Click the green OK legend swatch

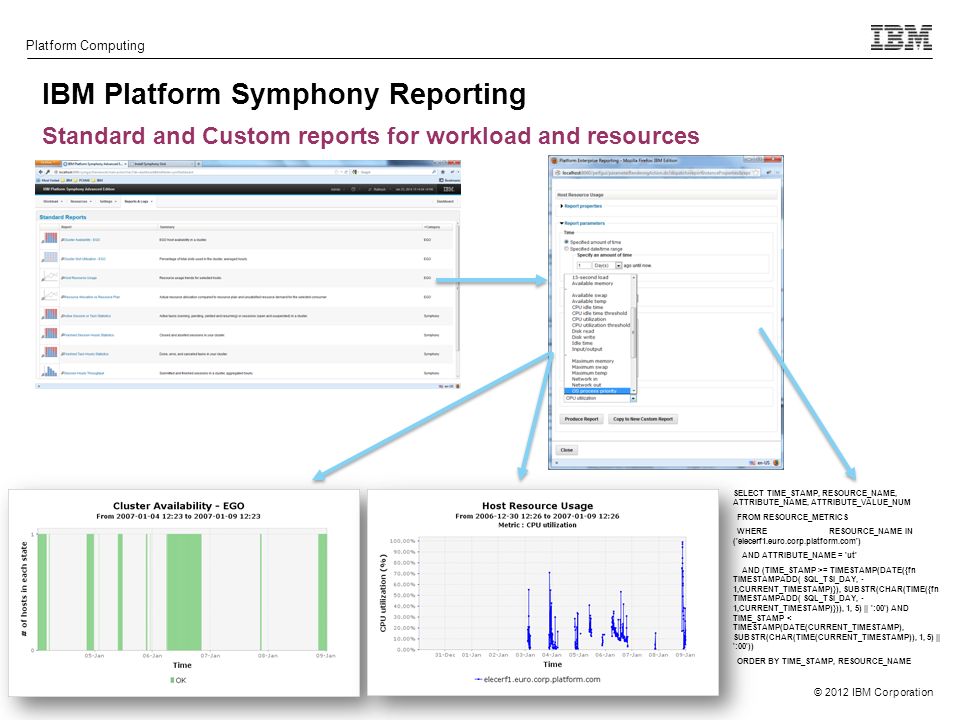point(172,680)
